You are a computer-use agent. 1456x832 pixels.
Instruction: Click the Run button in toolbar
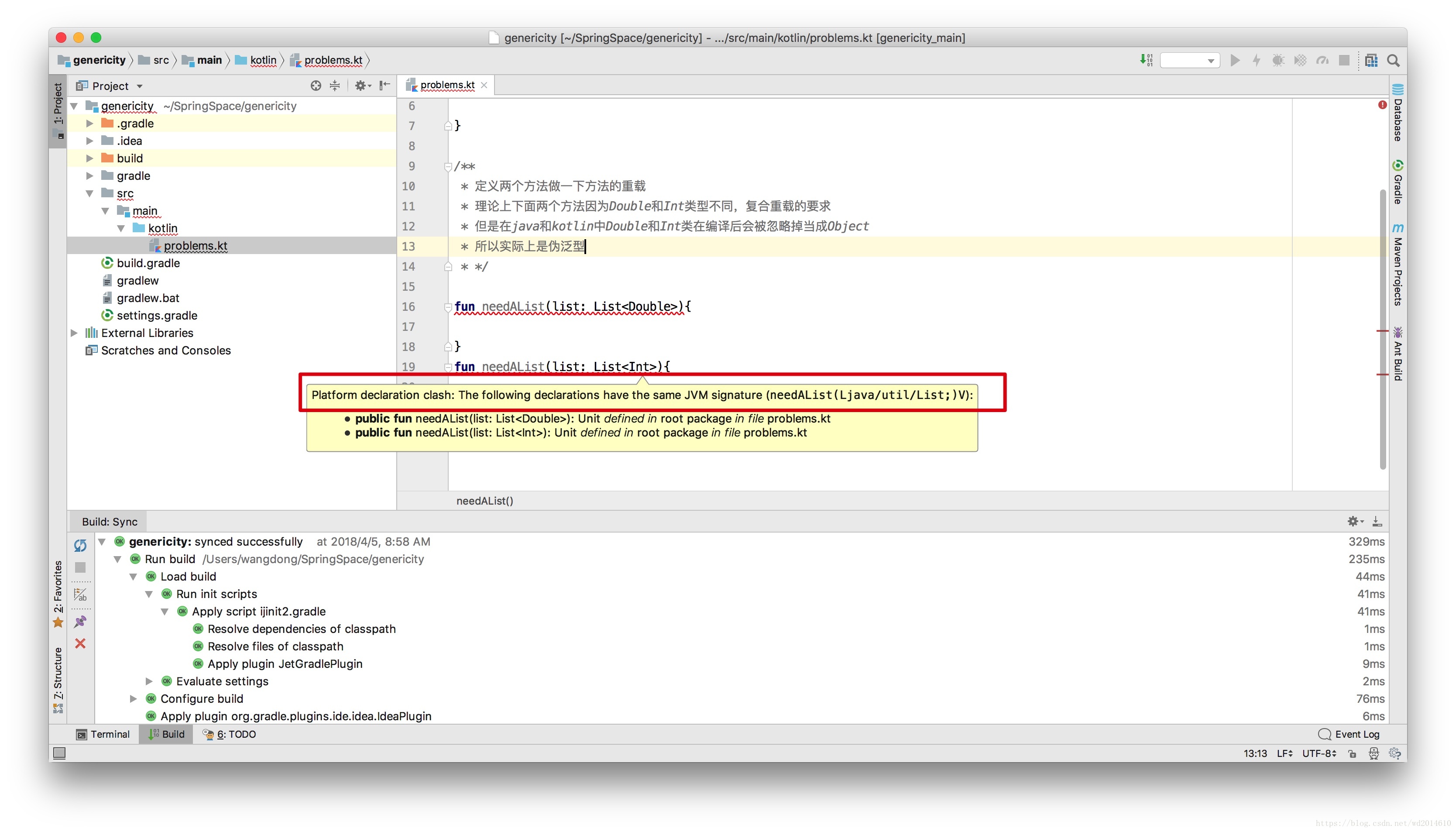click(1234, 60)
